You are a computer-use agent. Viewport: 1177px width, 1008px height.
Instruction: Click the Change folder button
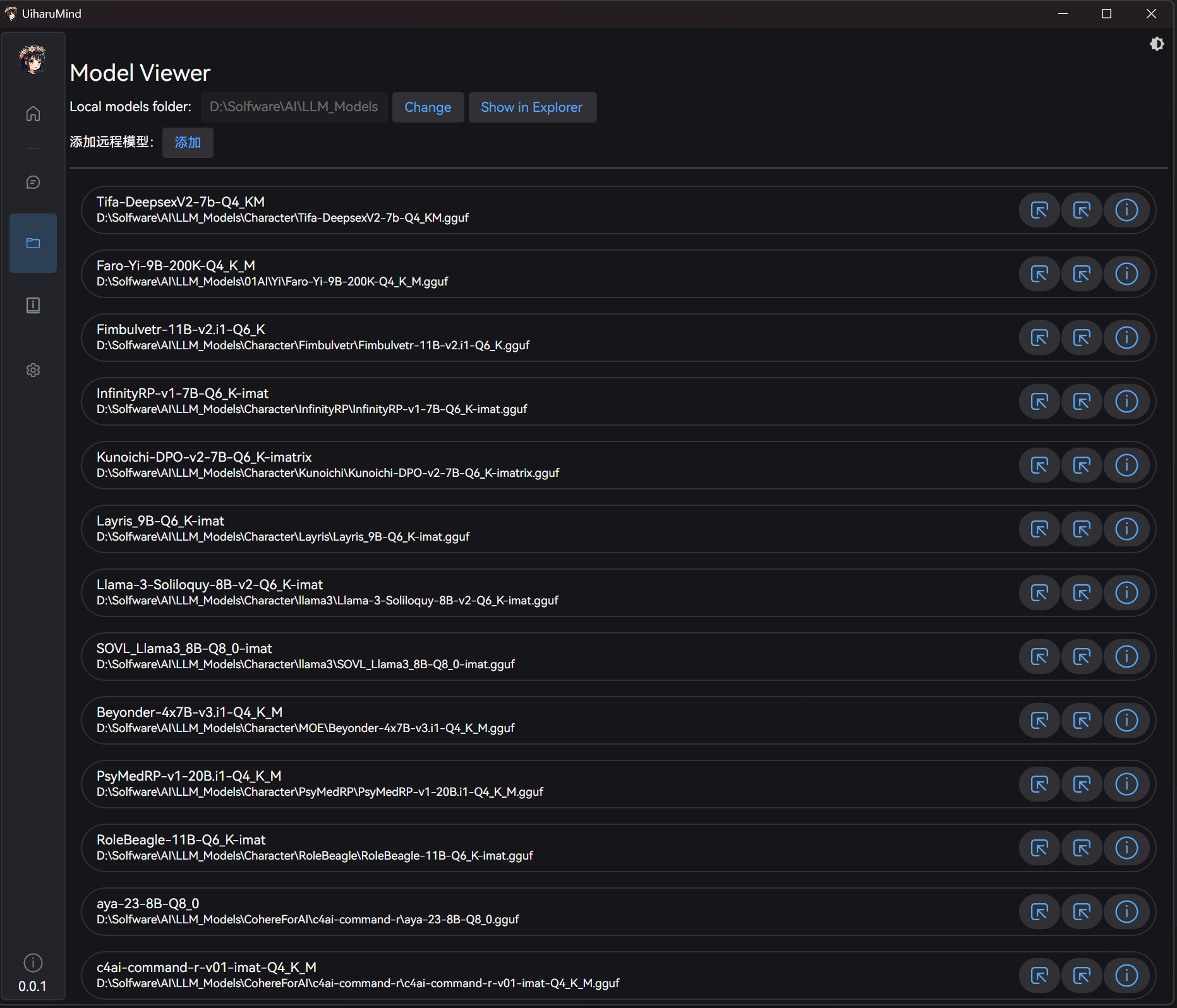(x=428, y=107)
